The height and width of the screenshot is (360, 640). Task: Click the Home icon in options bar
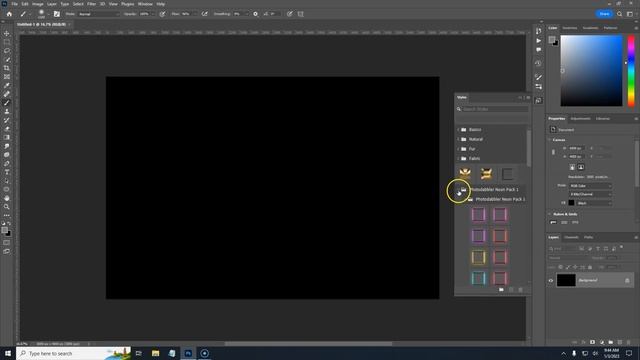tap(9, 14)
